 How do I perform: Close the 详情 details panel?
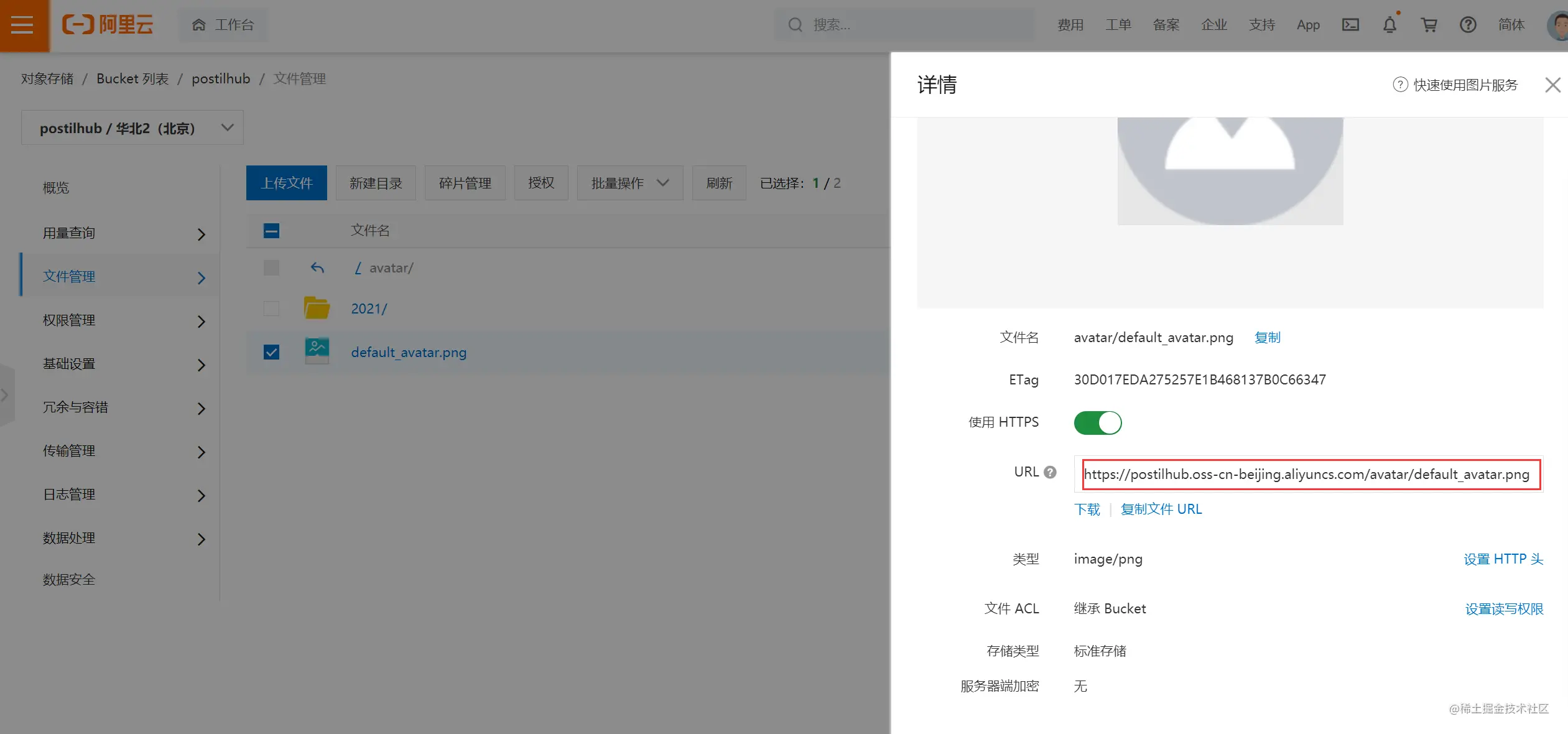[1552, 85]
